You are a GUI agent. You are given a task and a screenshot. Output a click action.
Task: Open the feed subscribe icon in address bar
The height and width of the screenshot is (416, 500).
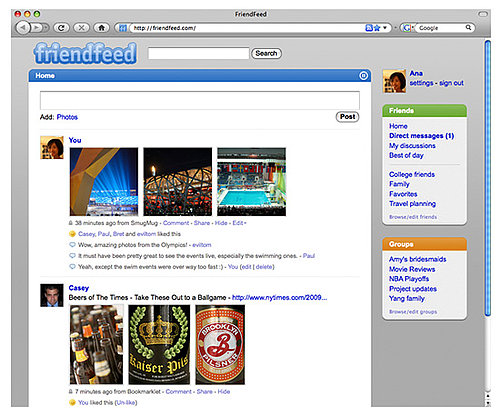click(369, 28)
